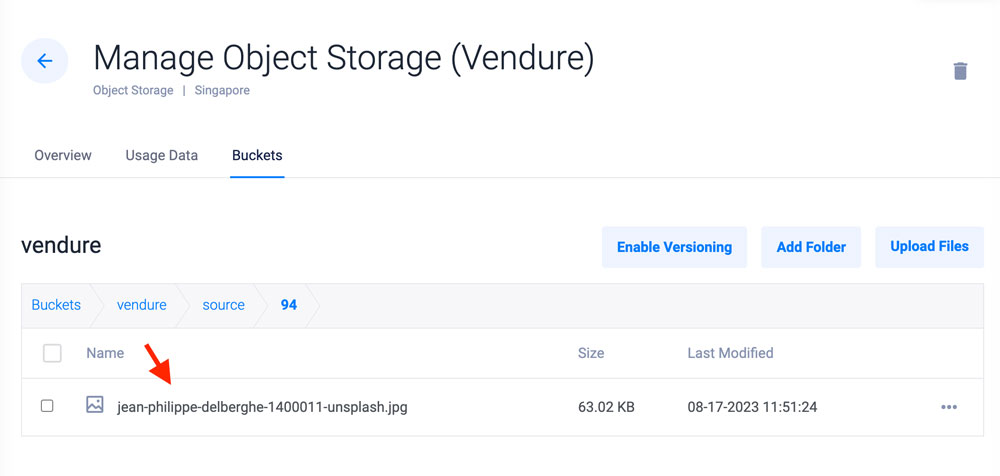Open the jean-philippe-delberghe-1400011-unsplash.jpg file
Viewport: 1000px width, 476px height.
point(262,407)
